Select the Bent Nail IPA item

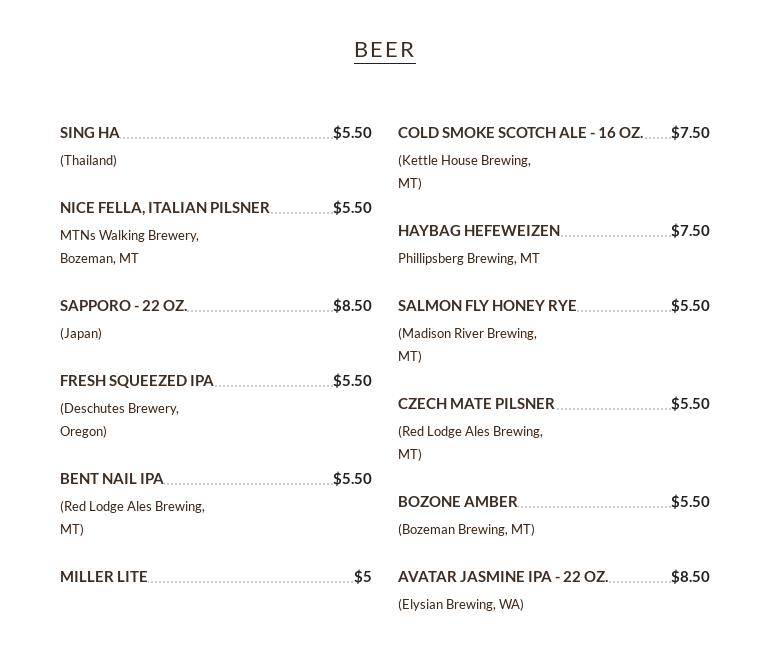click(112, 479)
